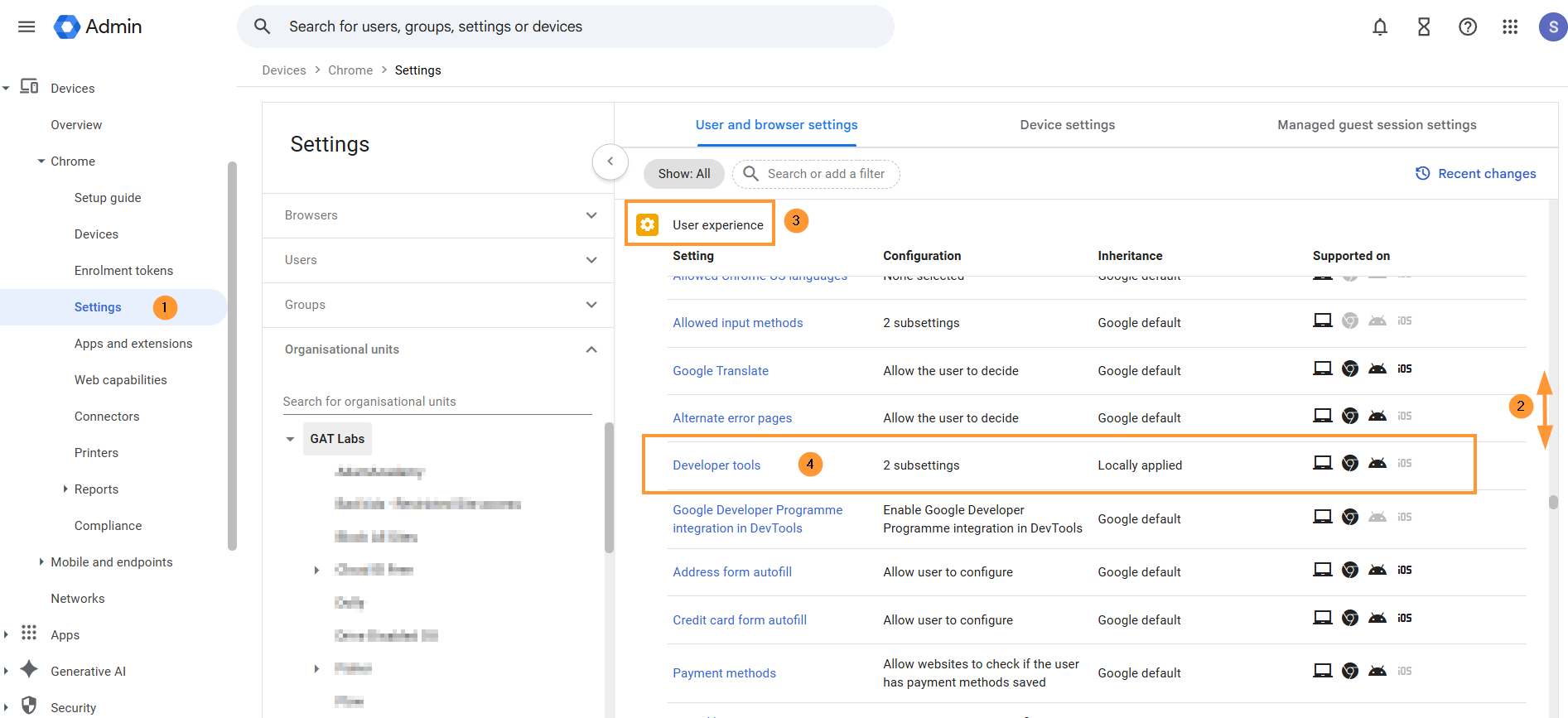1568x718 pixels.
Task: Click the iOS icon in Google Translate row
Action: (1405, 369)
